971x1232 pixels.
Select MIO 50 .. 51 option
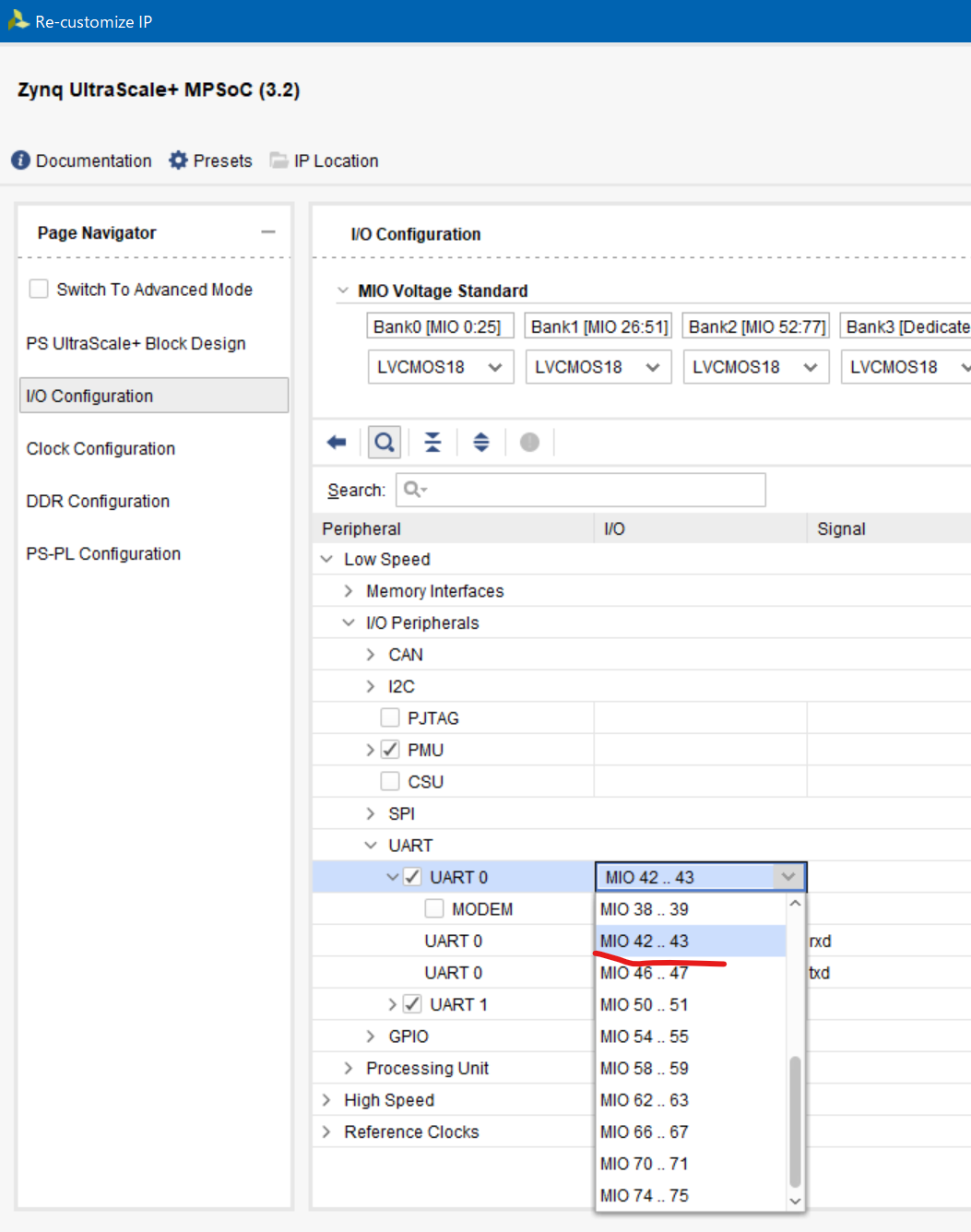[x=692, y=1004]
